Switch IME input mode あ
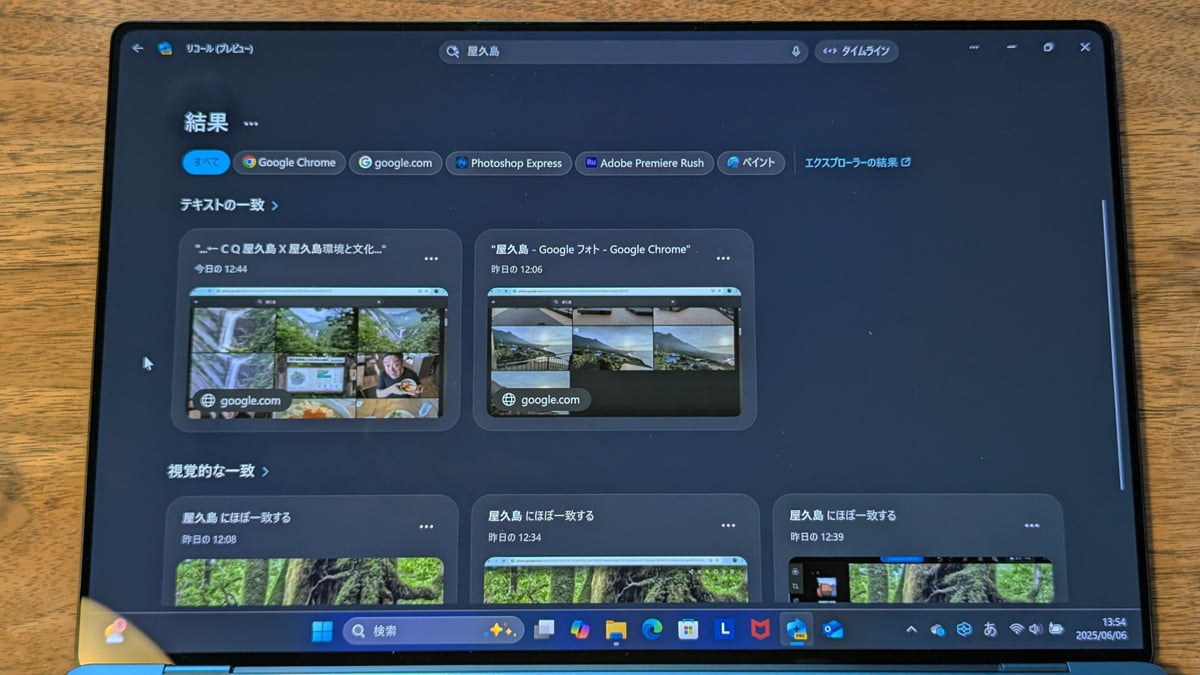 point(990,629)
